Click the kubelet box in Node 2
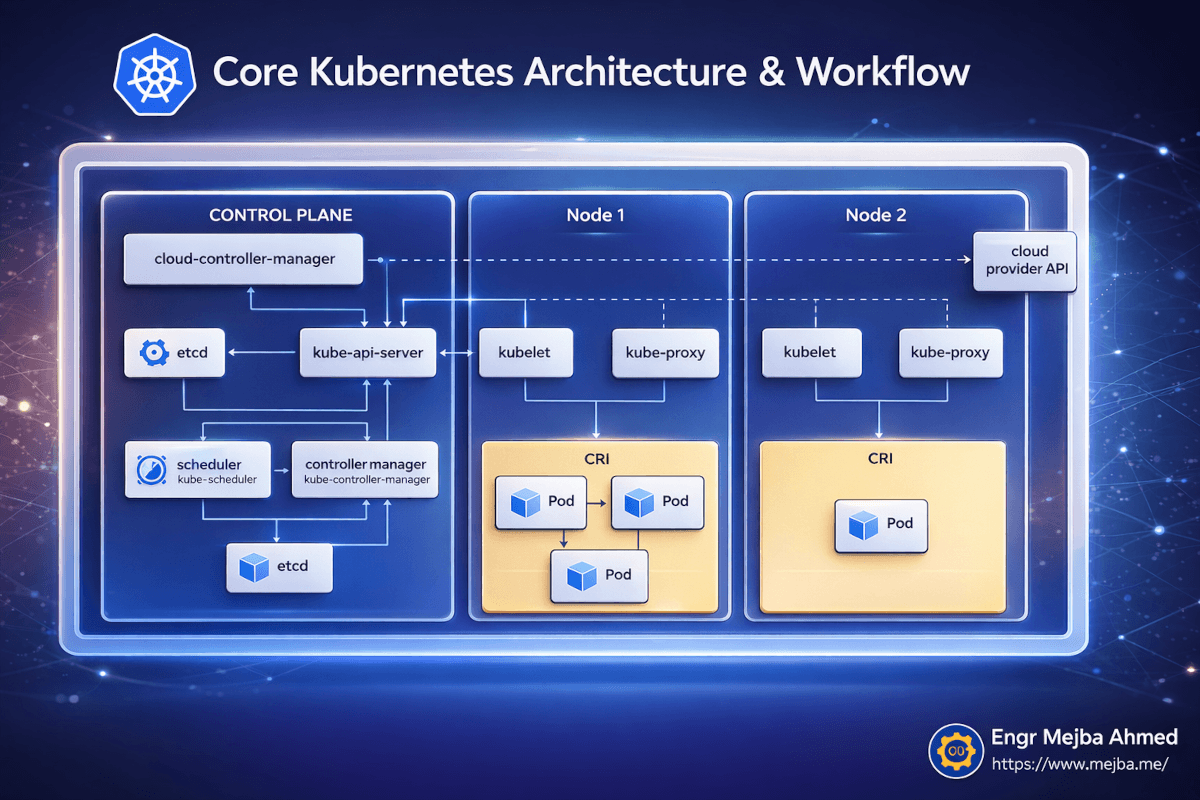 [x=809, y=353]
